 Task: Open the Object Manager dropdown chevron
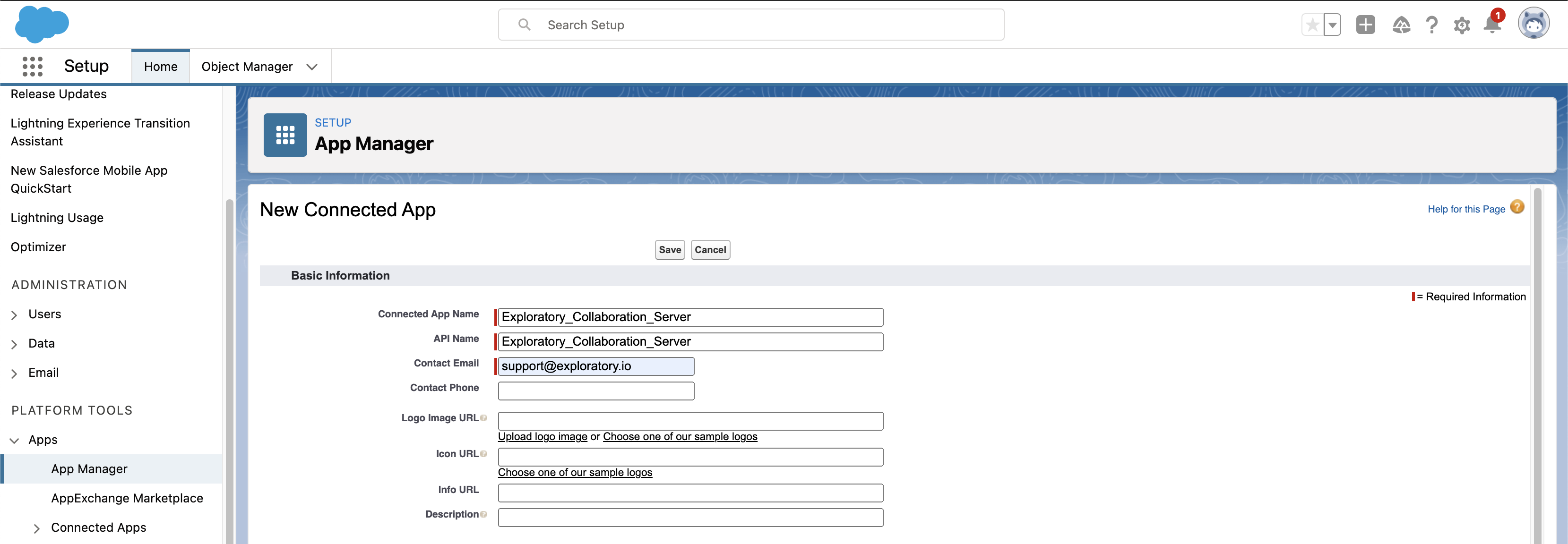click(x=312, y=67)
